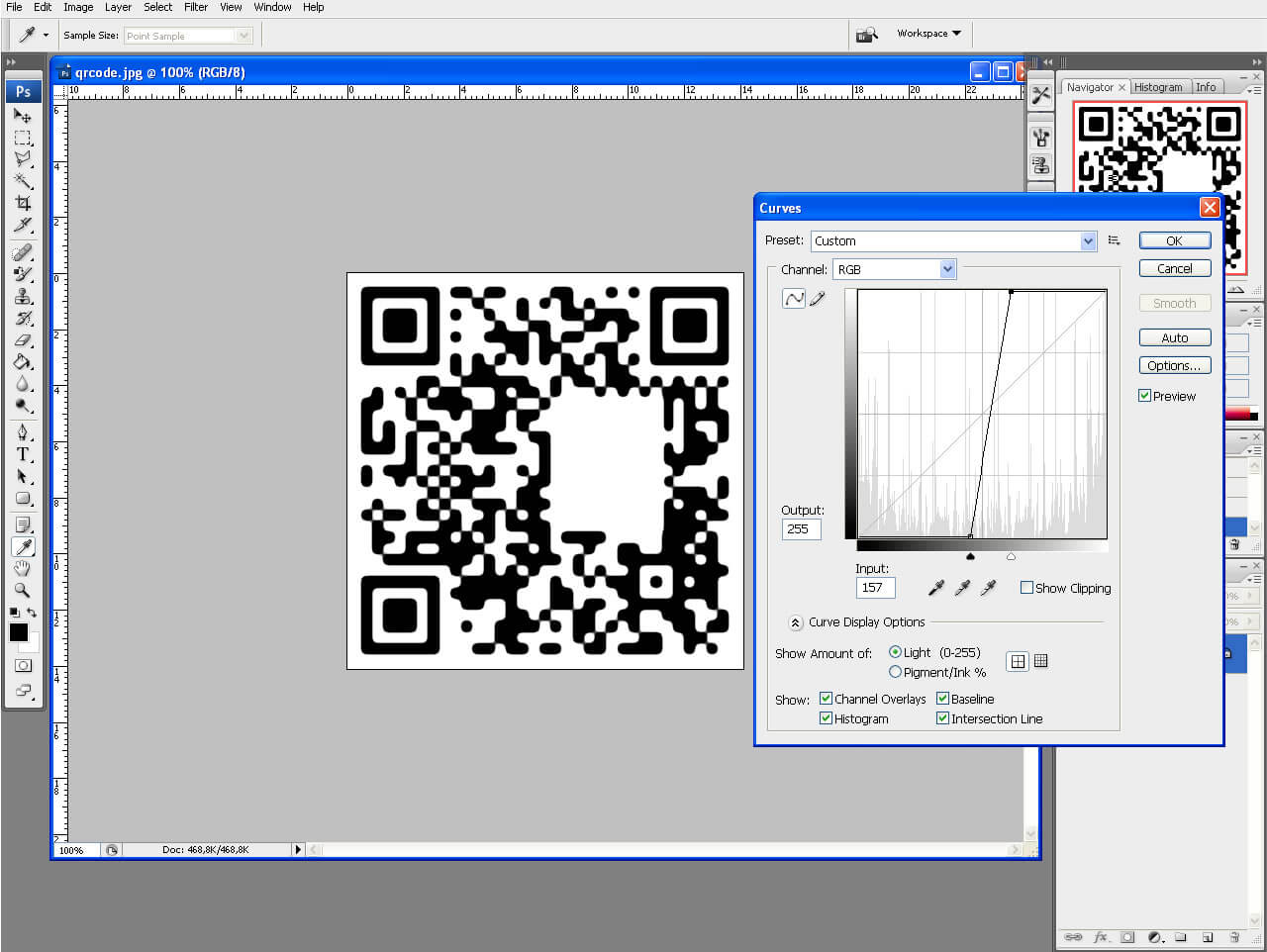Pick the set gray point eyedropper
Image resolution: width=1267 pixels, height=952 pixels.
tap(961, 588)
